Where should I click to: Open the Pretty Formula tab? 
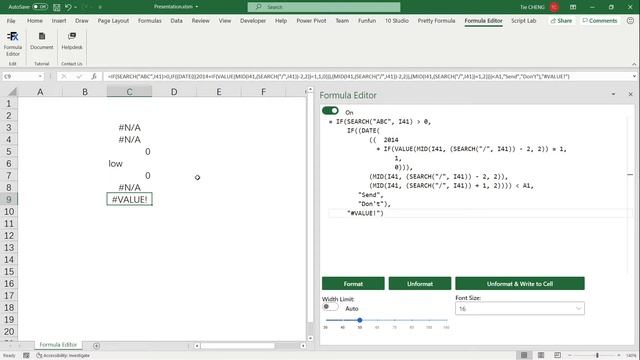point(436,20)
